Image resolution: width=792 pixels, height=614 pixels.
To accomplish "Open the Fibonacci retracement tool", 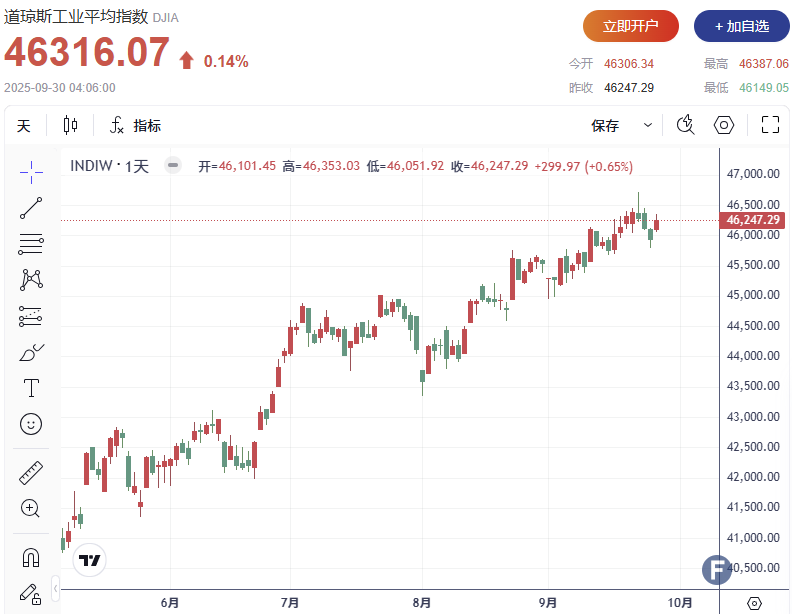I will coord(31,244).
